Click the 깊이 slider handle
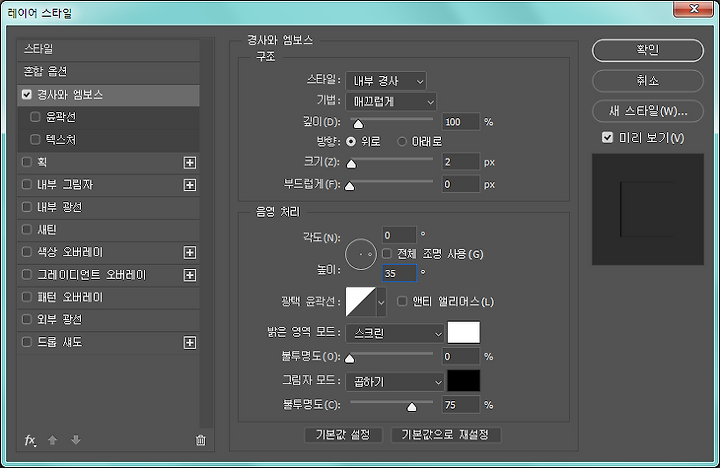 (x=358, y=124)
